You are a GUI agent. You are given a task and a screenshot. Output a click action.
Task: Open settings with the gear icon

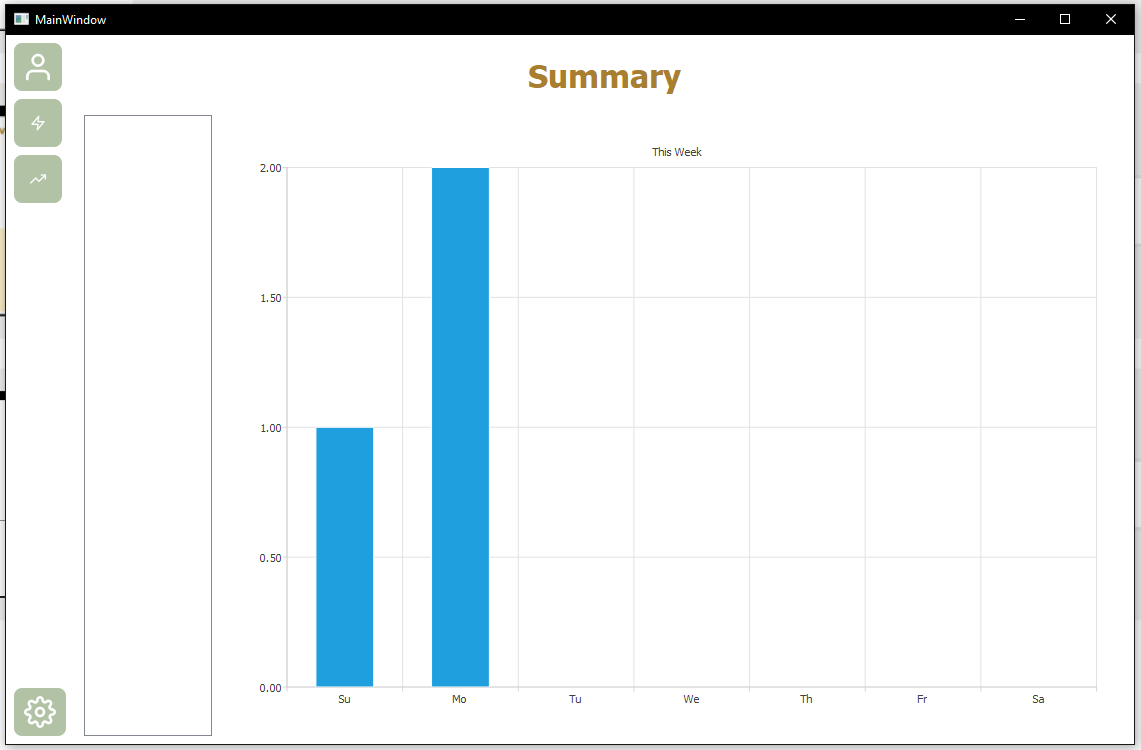40,712
